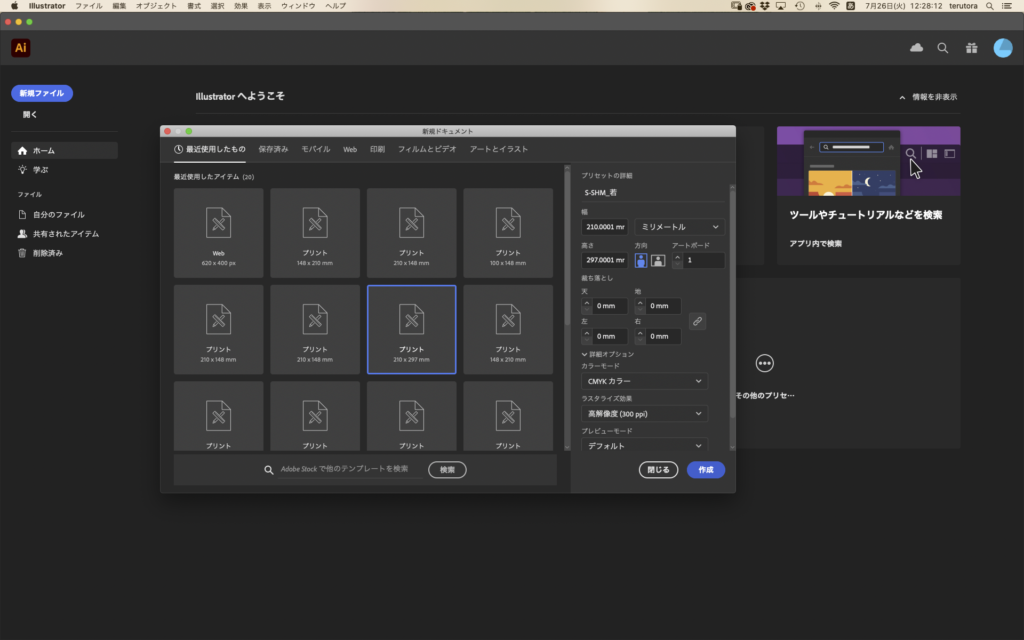Select landscape orientation in 方向

coord(658,261)
